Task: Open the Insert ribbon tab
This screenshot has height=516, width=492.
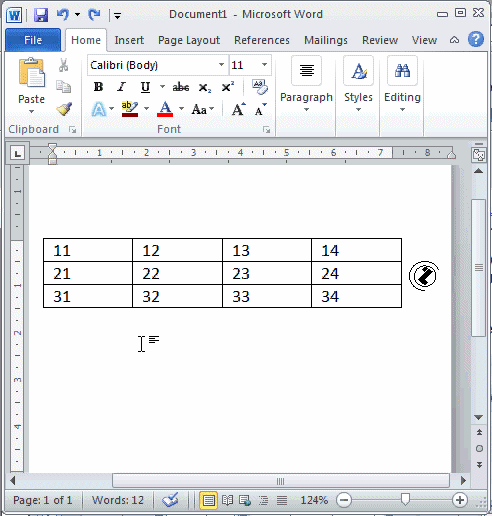Action: (129, 40)
